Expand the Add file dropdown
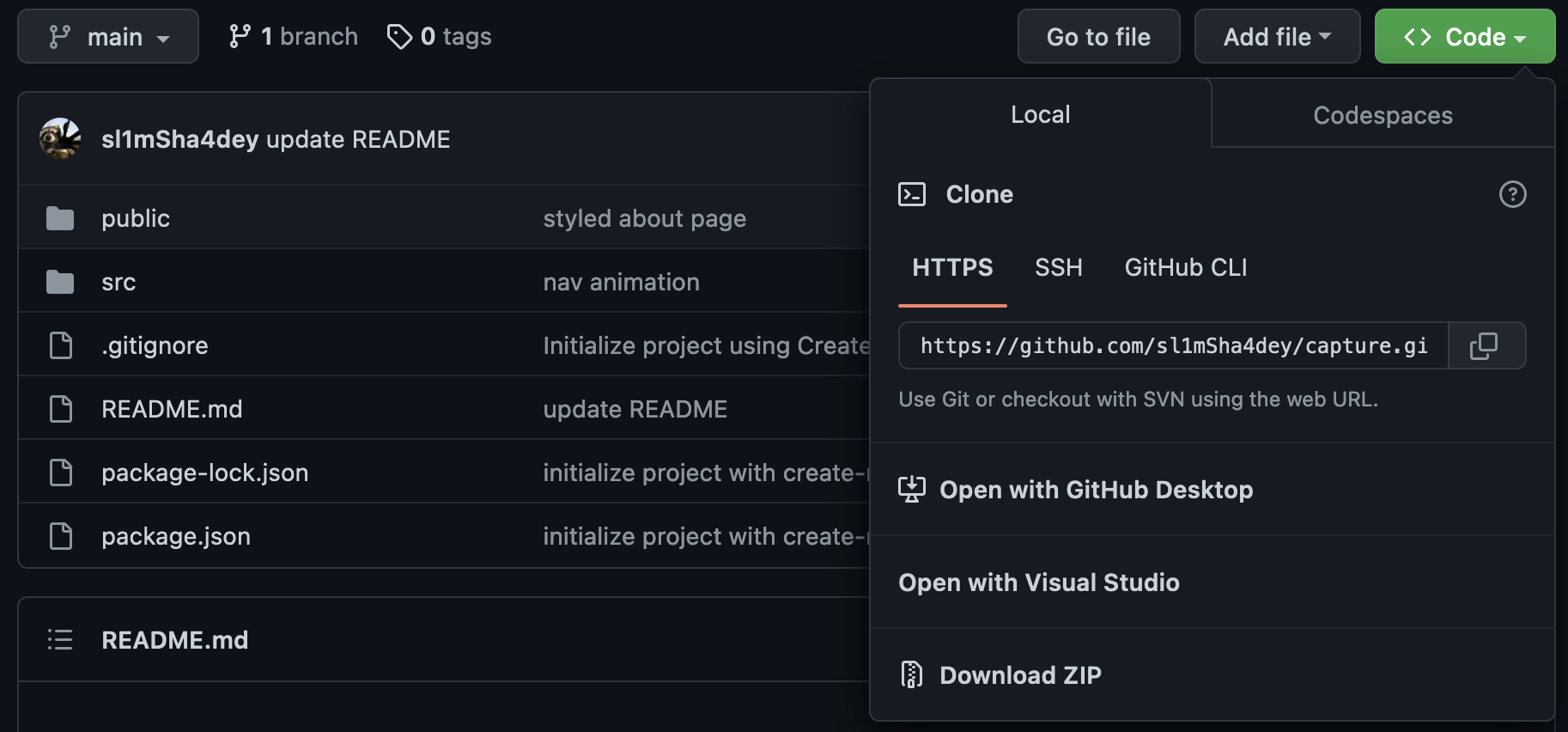The width and height of the screenshot is (1568, 732). 1277,36
